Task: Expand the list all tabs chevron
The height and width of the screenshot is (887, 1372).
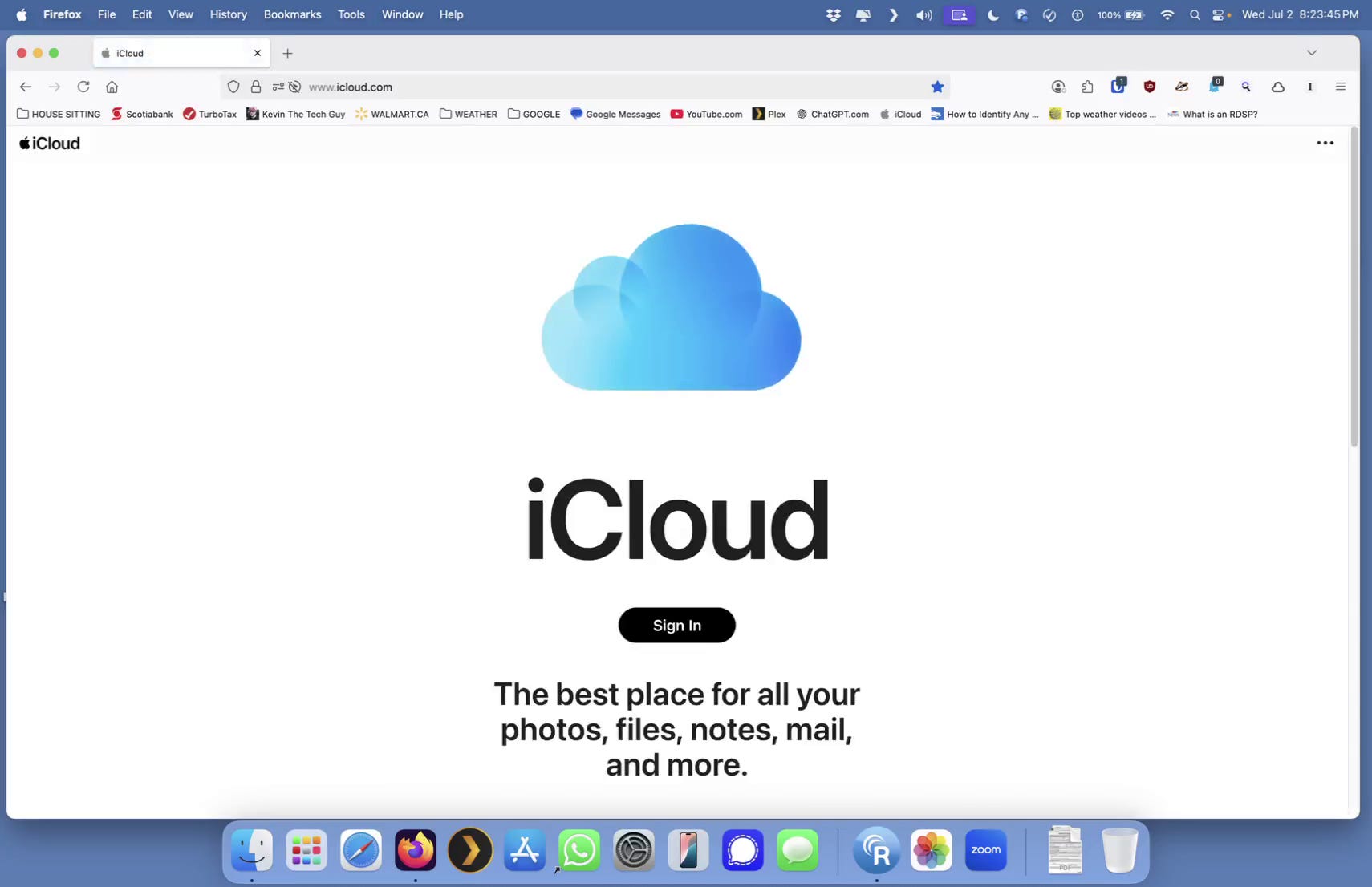Action: (1312, 53)
